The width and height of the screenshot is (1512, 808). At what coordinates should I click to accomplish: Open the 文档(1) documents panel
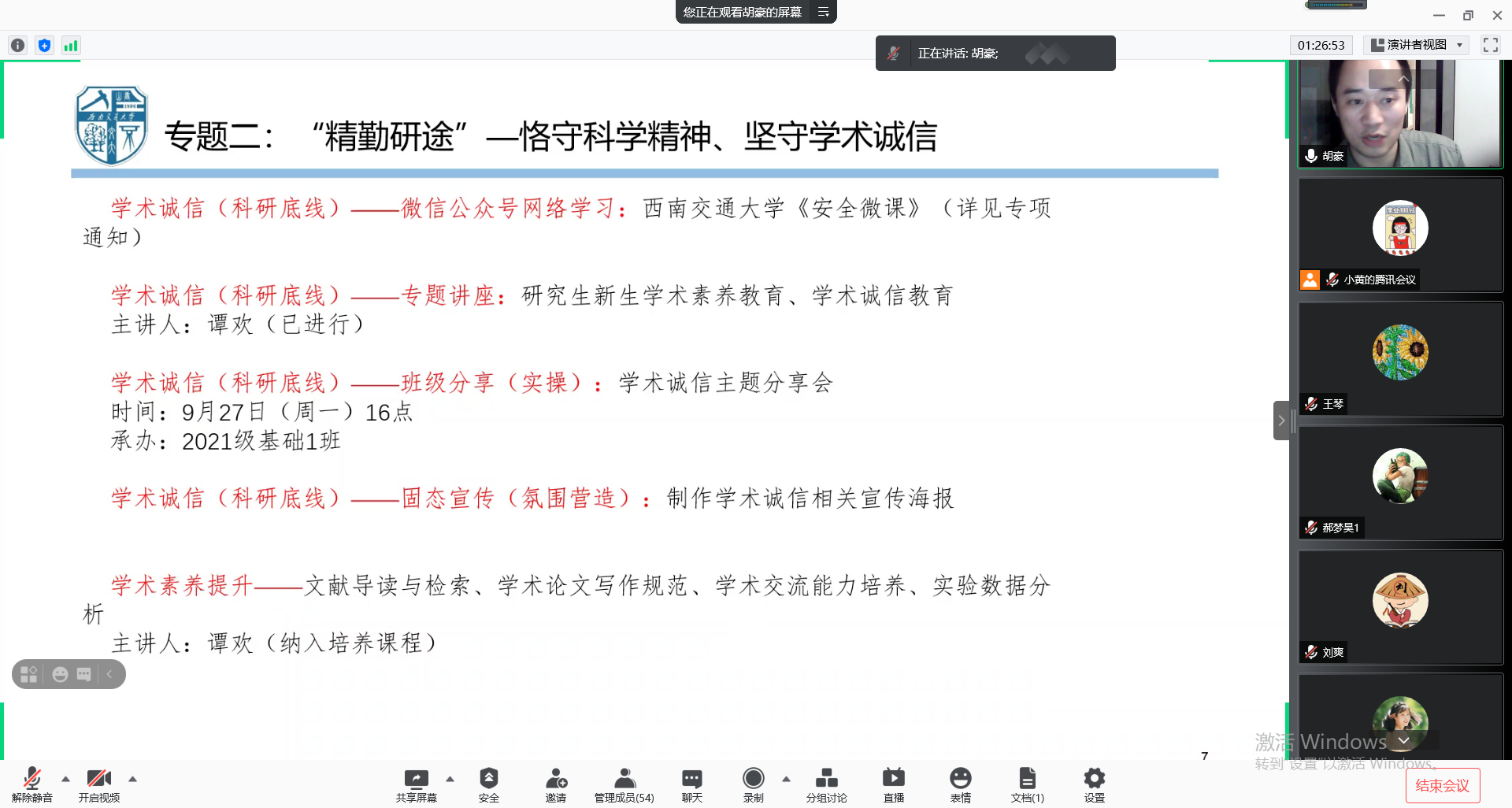[1027, 784]
